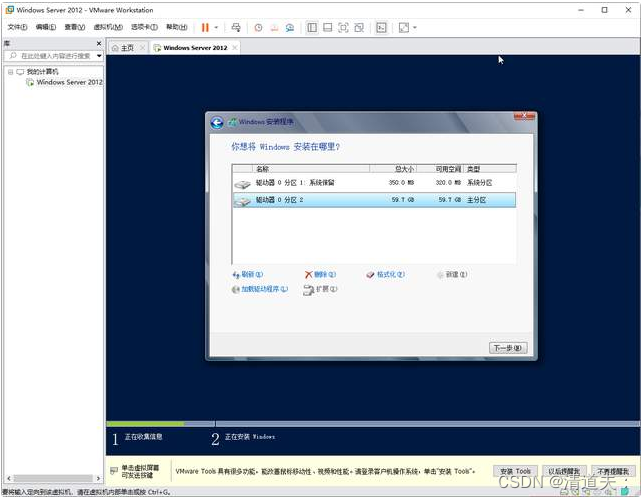Viewport: 642px width, 500px height.
Task: Click the 名称 column header
Action: coord(311,169)
